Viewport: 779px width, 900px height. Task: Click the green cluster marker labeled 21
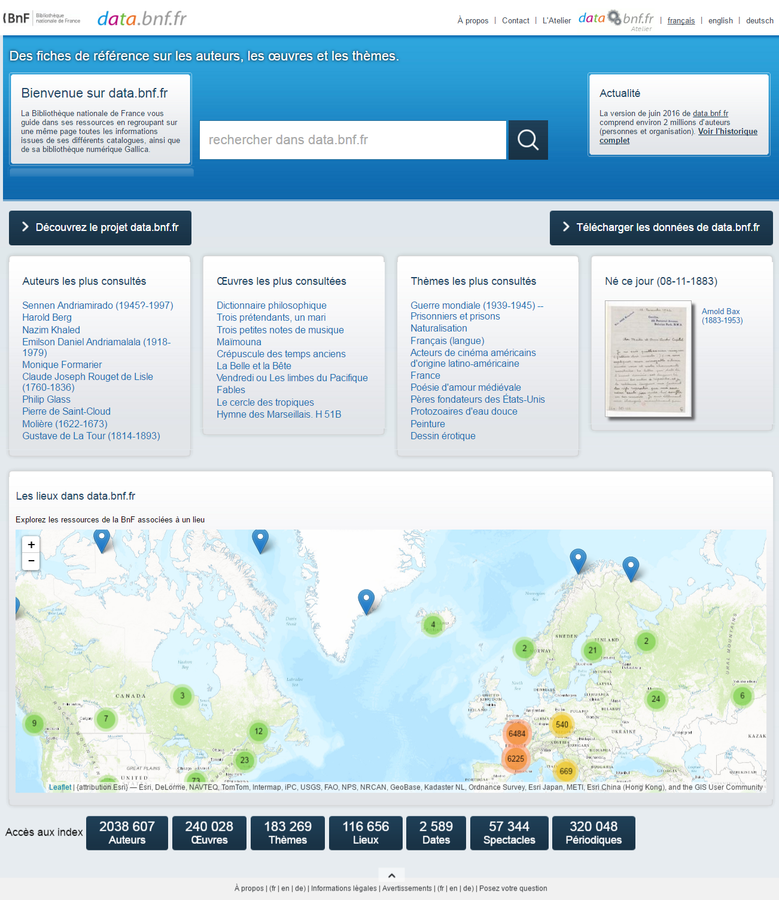tap(592, 650)
